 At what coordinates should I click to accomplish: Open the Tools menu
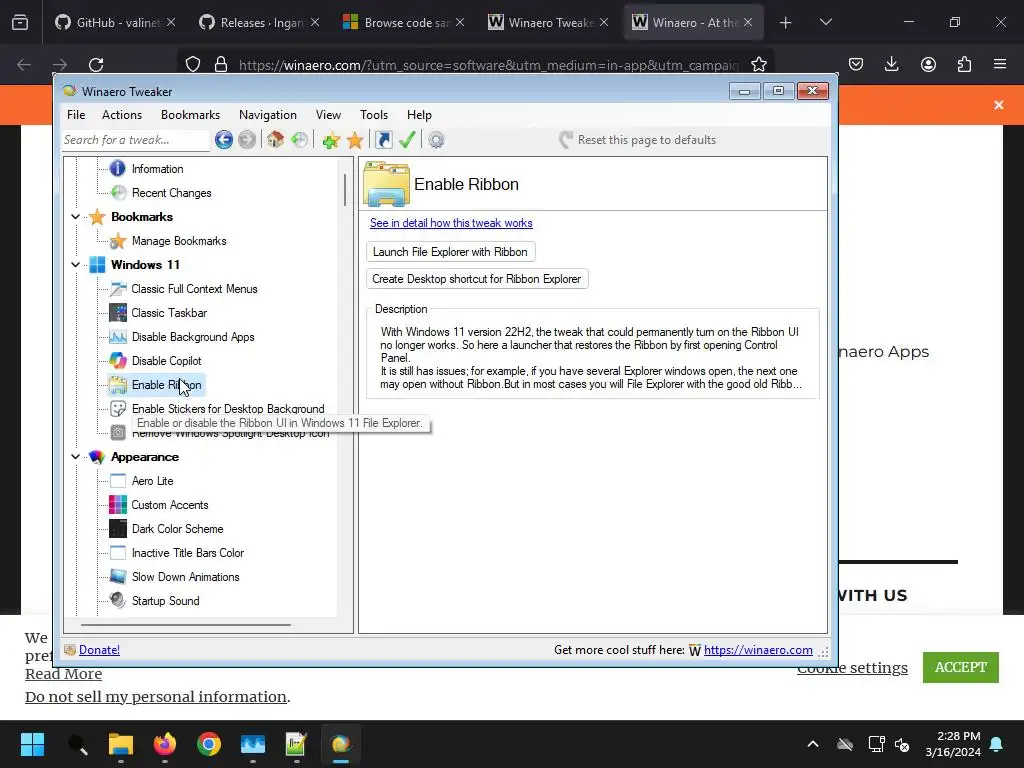point(374,115)
